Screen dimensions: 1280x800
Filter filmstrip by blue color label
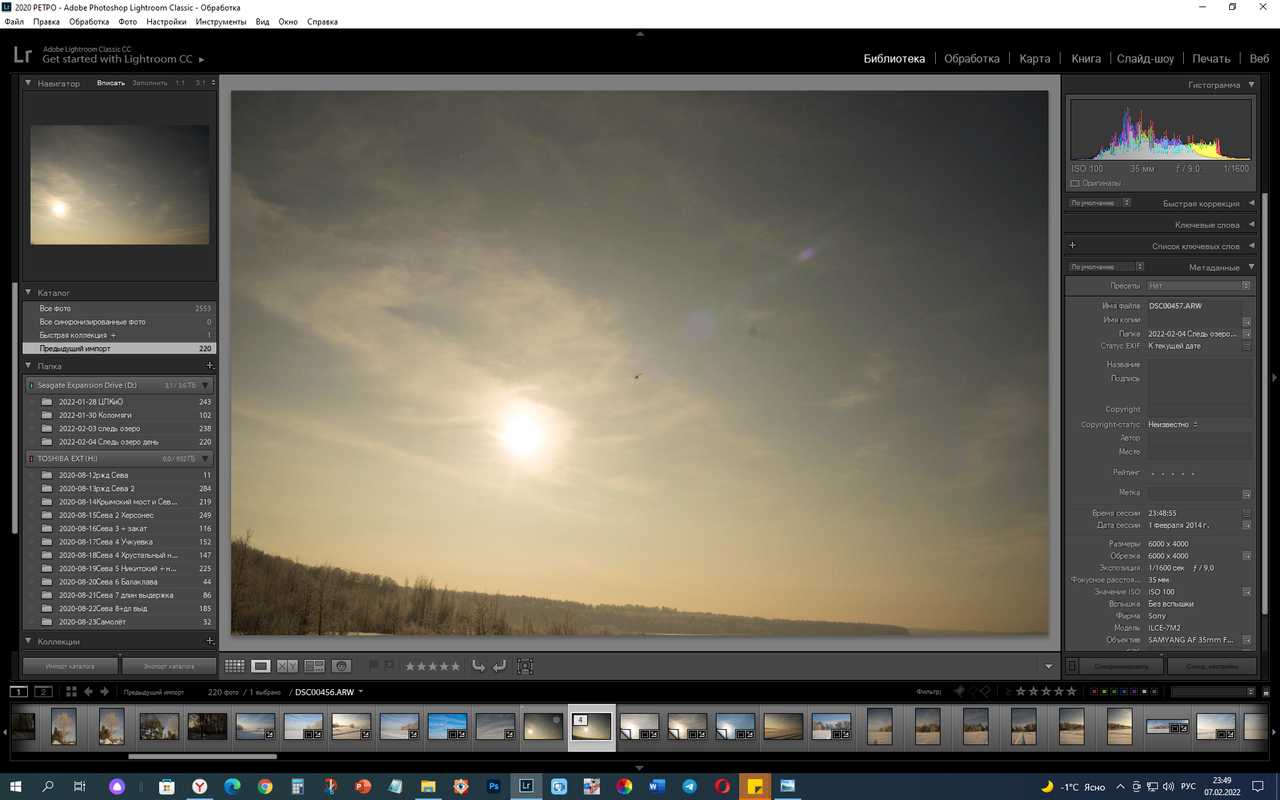[x=1124, y=692]
